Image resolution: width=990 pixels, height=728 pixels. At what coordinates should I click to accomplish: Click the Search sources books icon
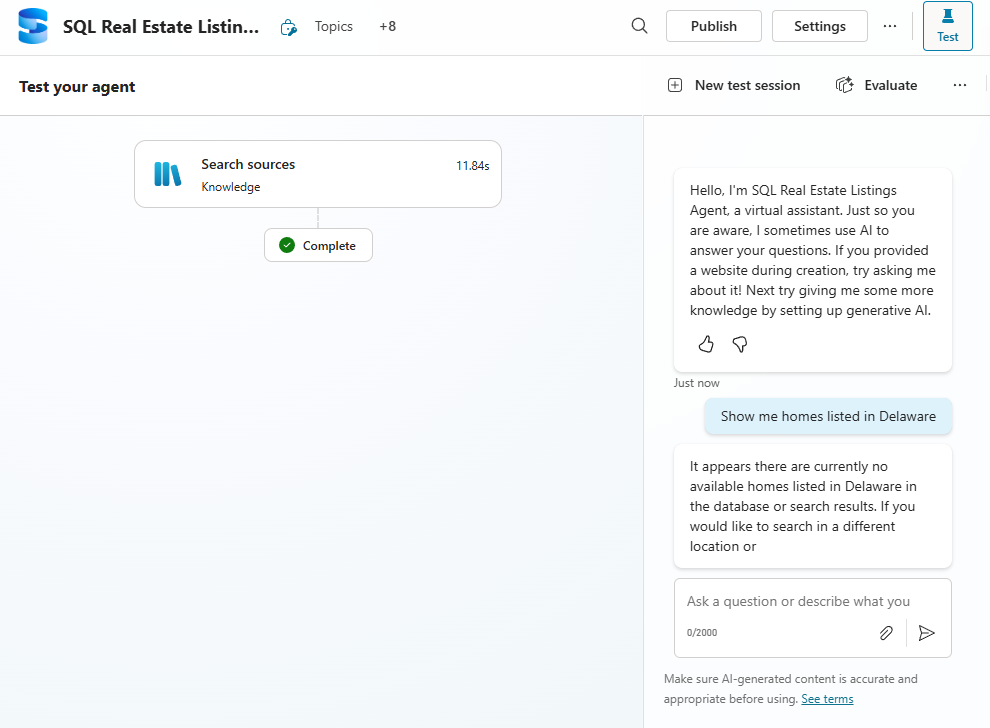(x=168, y=174)
